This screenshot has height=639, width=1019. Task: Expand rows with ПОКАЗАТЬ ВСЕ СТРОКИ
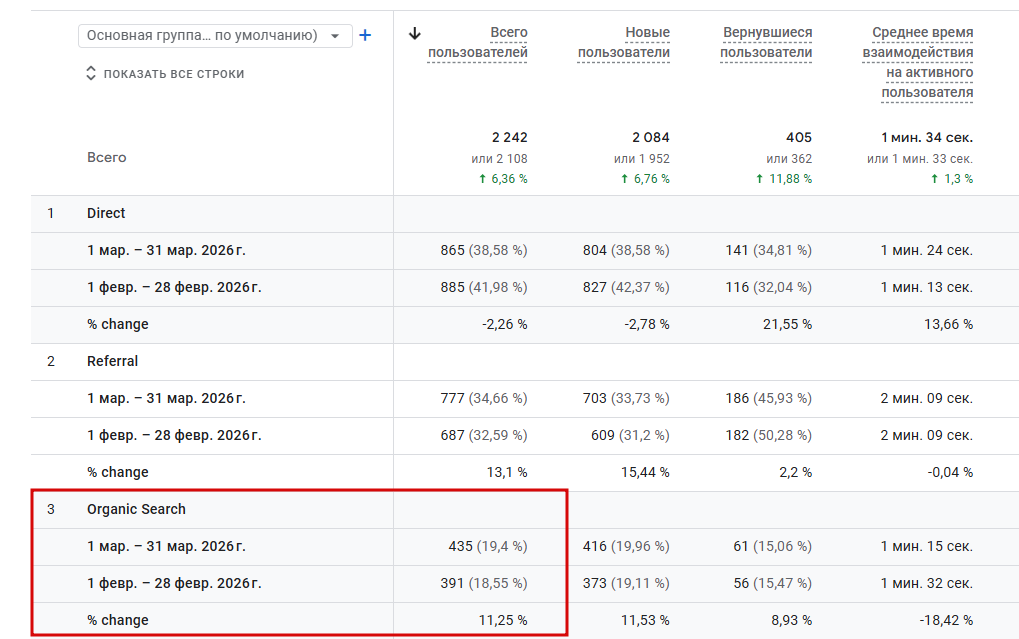pyautogui.click(x=165, y=73)
